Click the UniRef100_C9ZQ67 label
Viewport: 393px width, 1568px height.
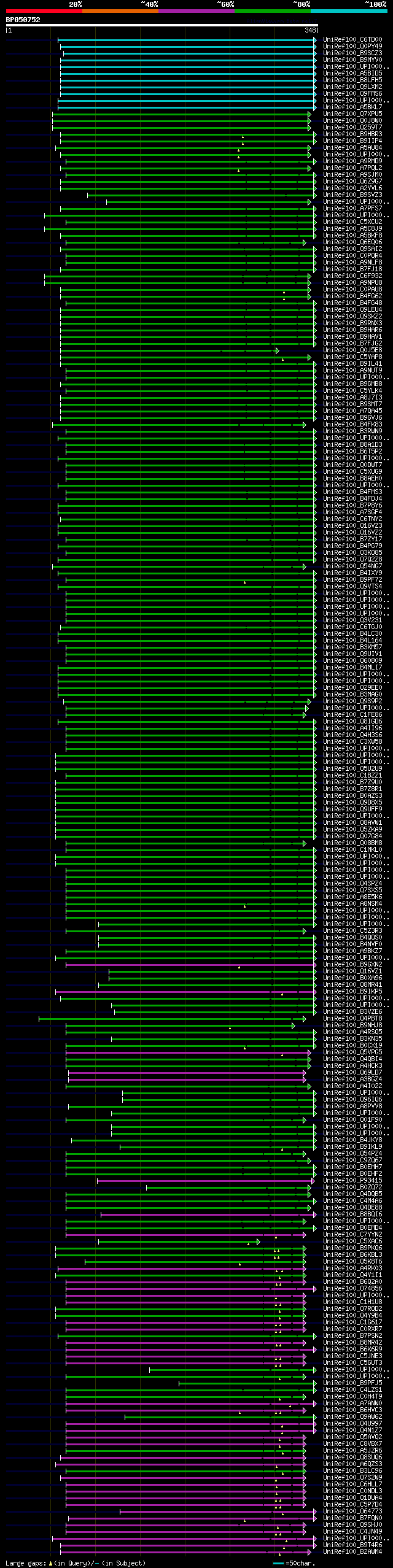coord(352,1161)
